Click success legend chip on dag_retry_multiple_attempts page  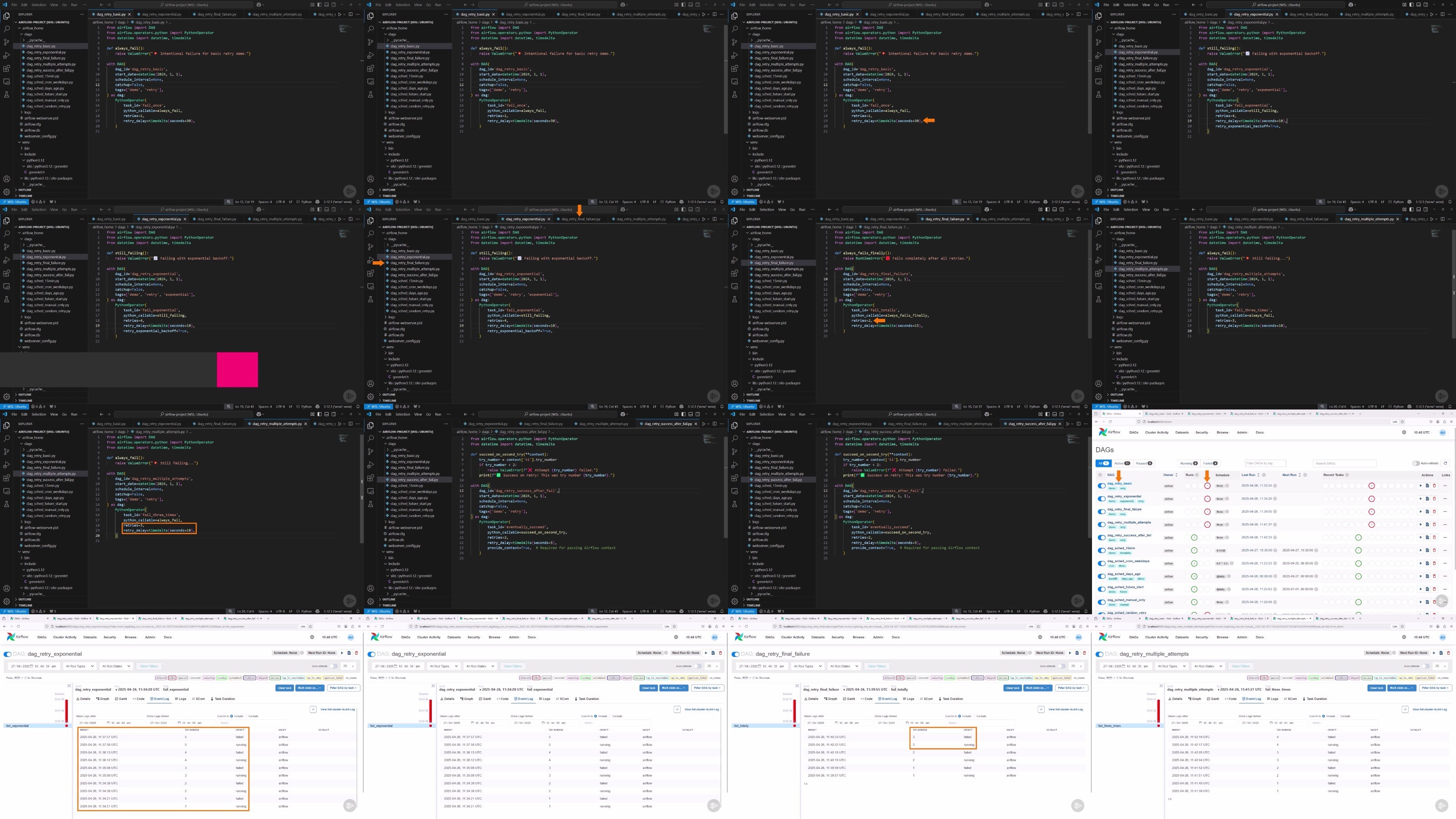tap(1367, 678)
